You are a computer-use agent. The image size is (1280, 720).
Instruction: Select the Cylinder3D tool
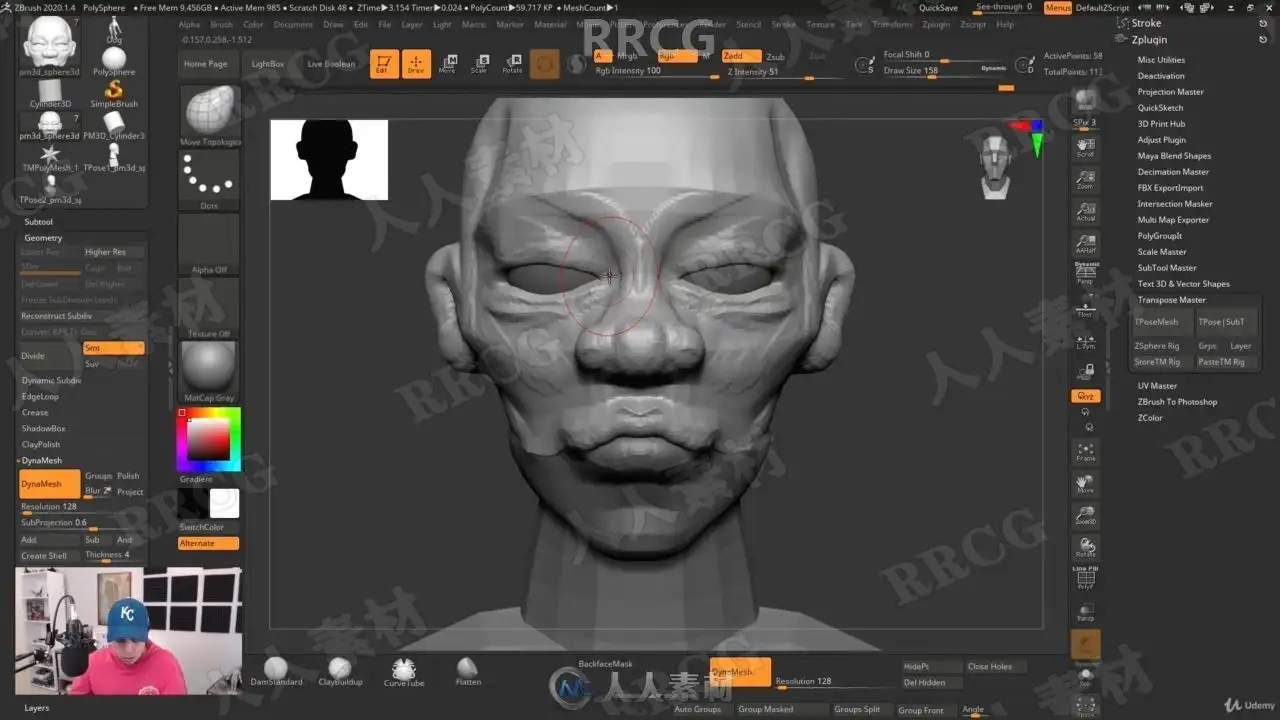click(50, 93)
